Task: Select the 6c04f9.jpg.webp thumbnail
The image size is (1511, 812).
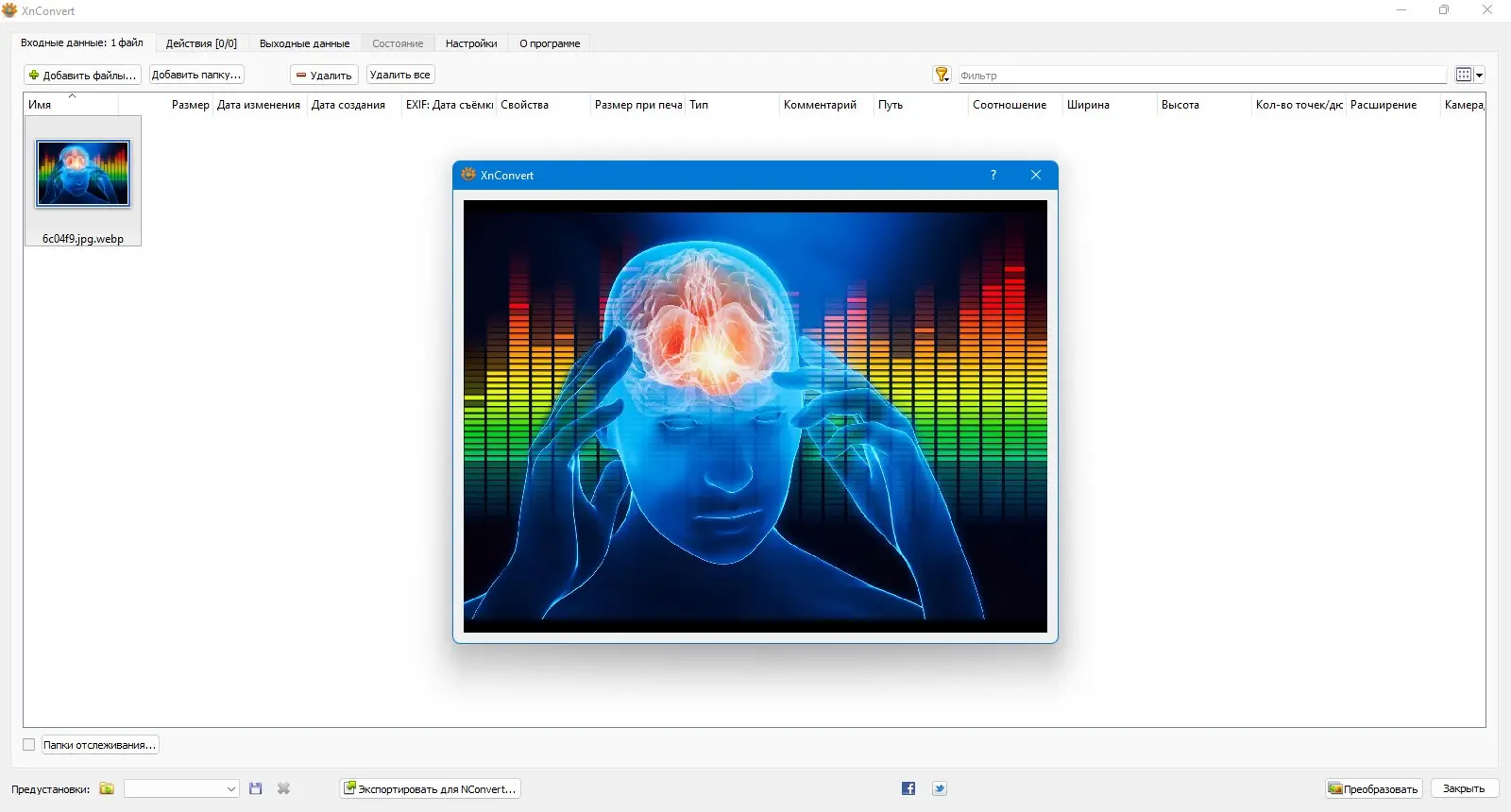Action: [83, 181]
